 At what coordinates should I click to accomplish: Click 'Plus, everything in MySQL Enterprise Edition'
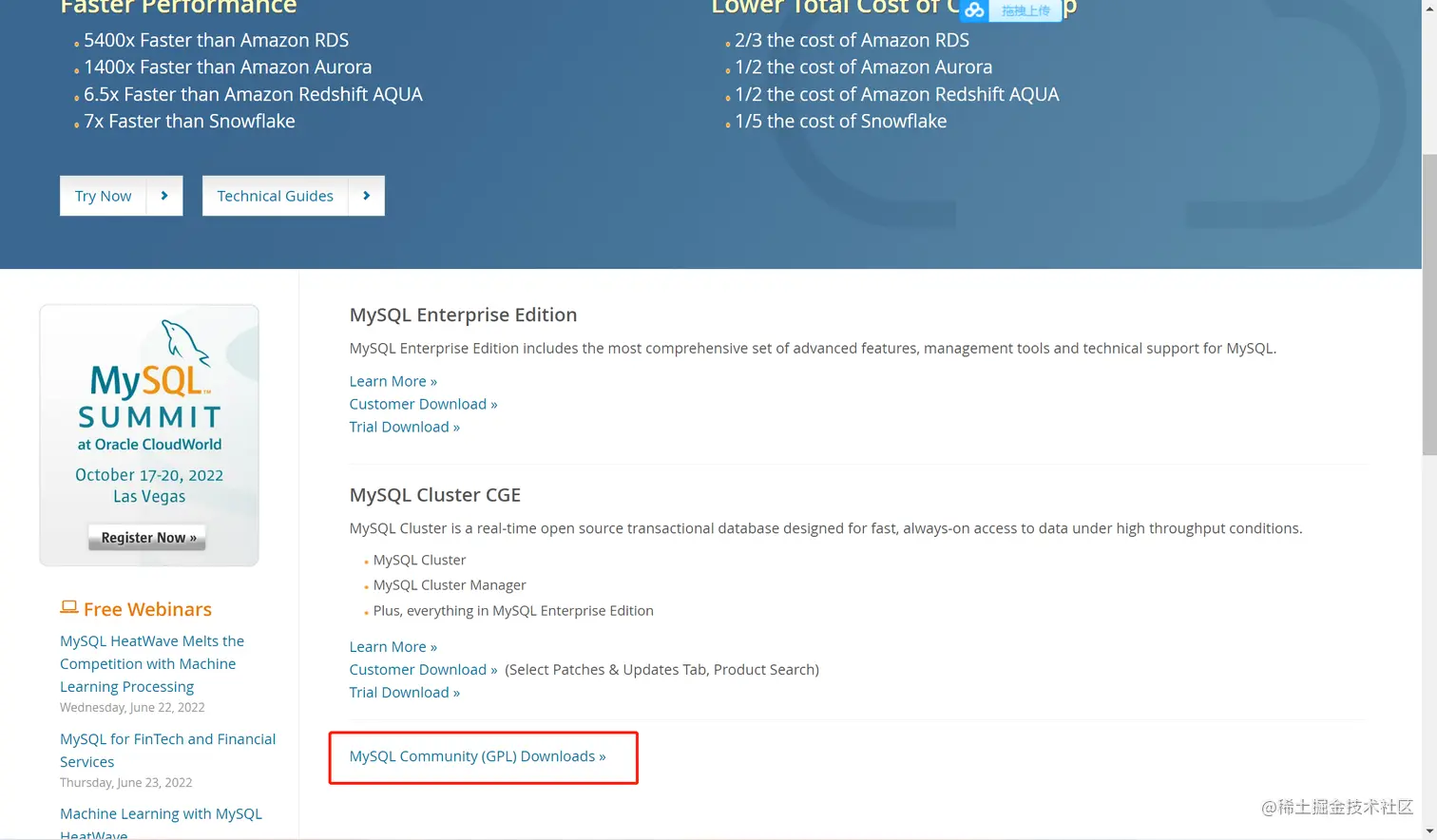pos(513,610)
